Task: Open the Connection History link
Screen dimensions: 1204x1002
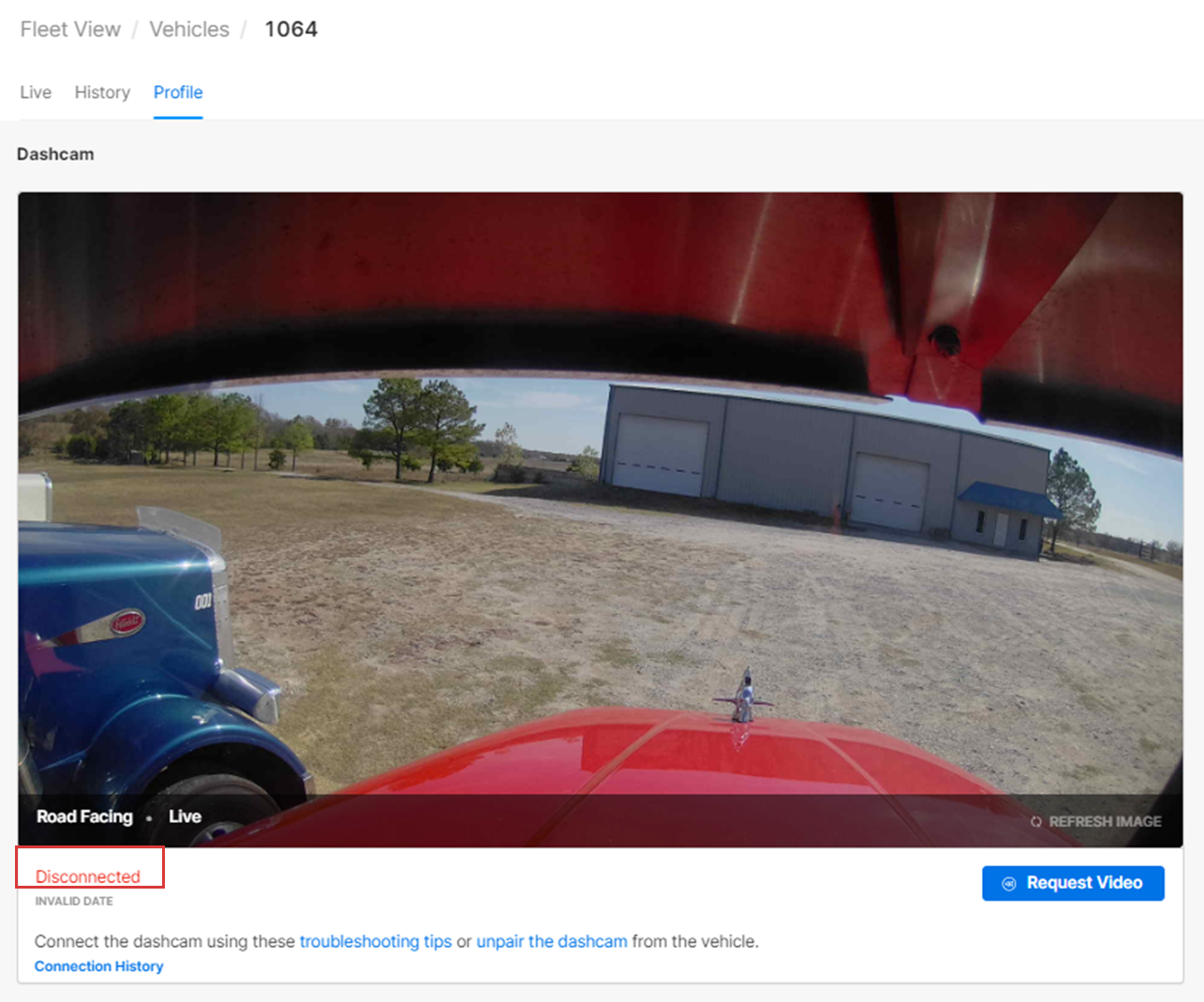Action: pyautogui.click(x=99, y=966)
